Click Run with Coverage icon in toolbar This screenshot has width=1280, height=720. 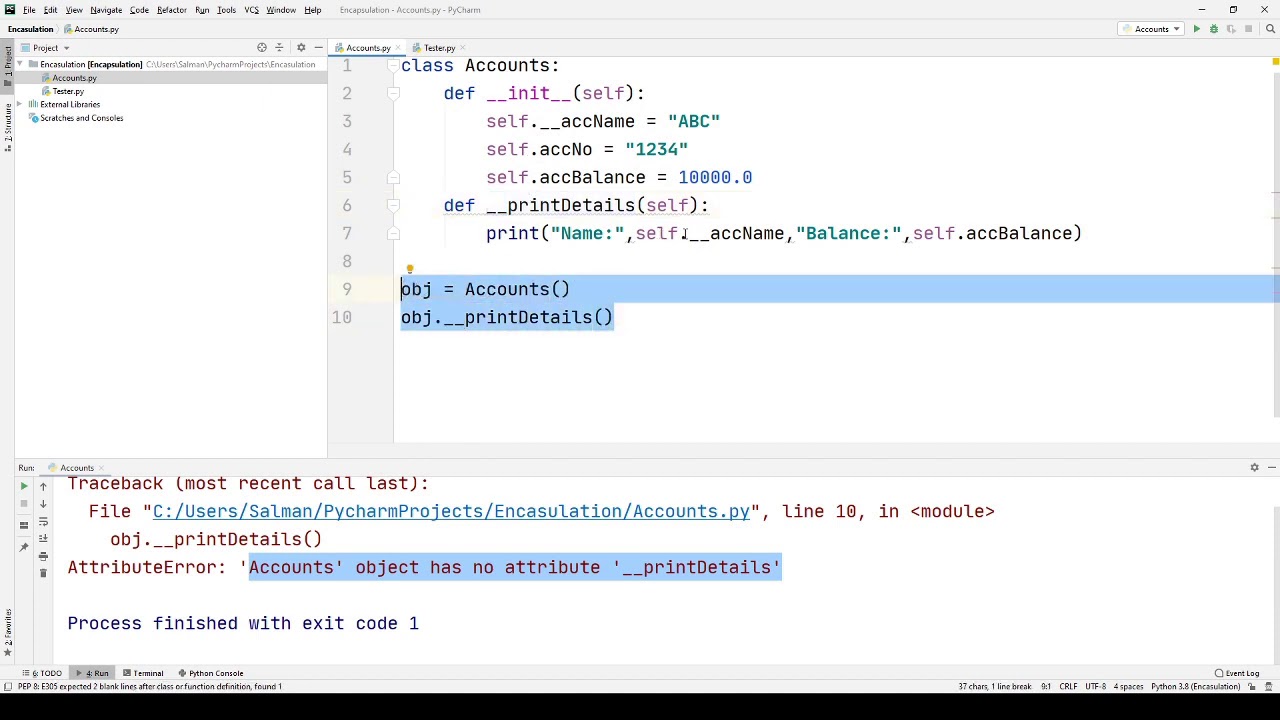1231,29
